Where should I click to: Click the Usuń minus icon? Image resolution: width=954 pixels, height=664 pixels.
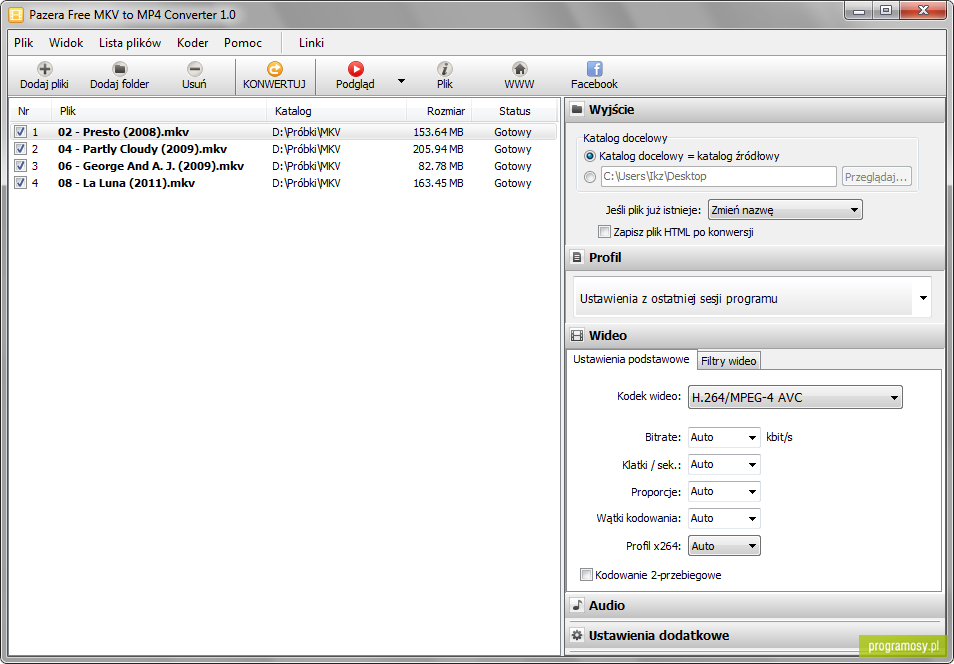tap(194, 68)
